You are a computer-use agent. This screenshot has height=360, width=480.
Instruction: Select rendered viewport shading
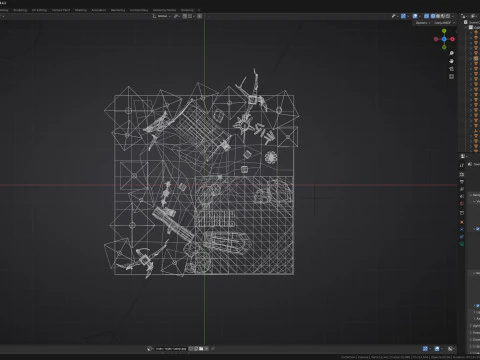(x=448, y=16)
